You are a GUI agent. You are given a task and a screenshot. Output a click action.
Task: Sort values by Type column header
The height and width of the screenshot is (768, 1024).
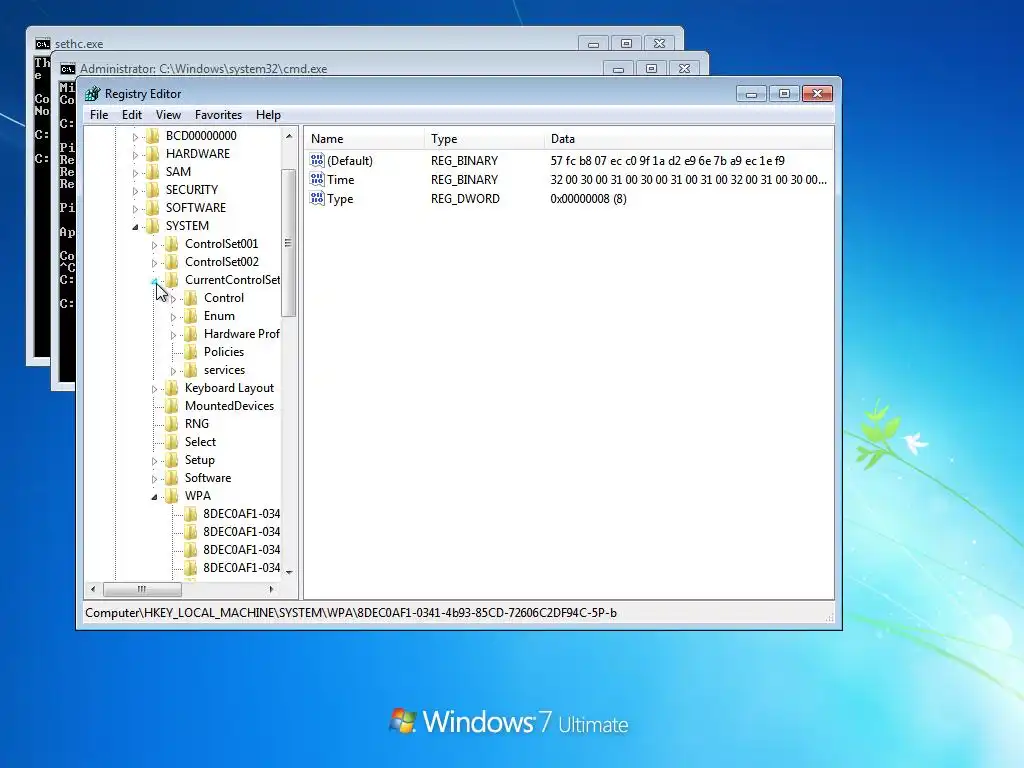(484, 138)
